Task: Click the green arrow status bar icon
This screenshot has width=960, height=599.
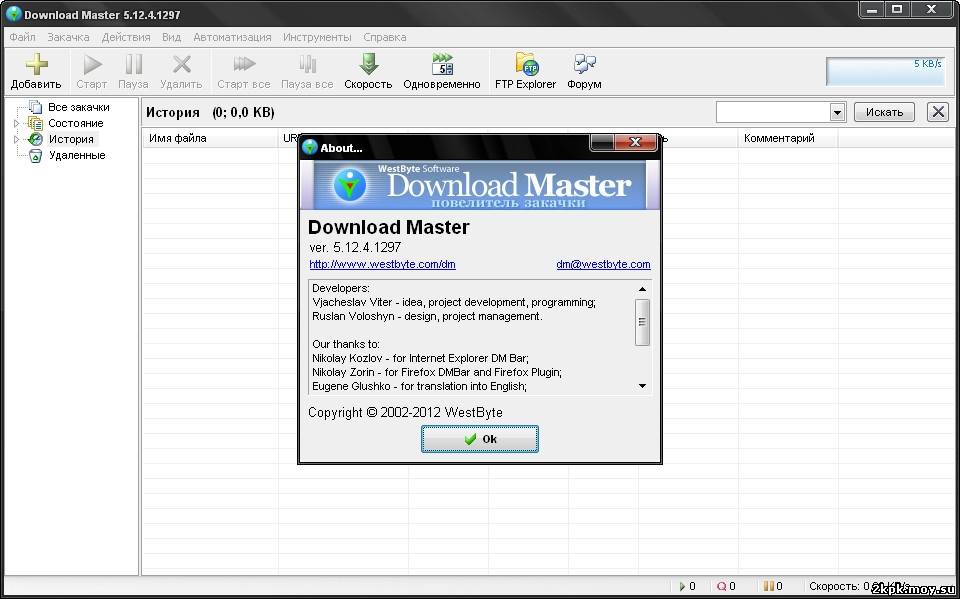Action: click(x=683, y=587)
